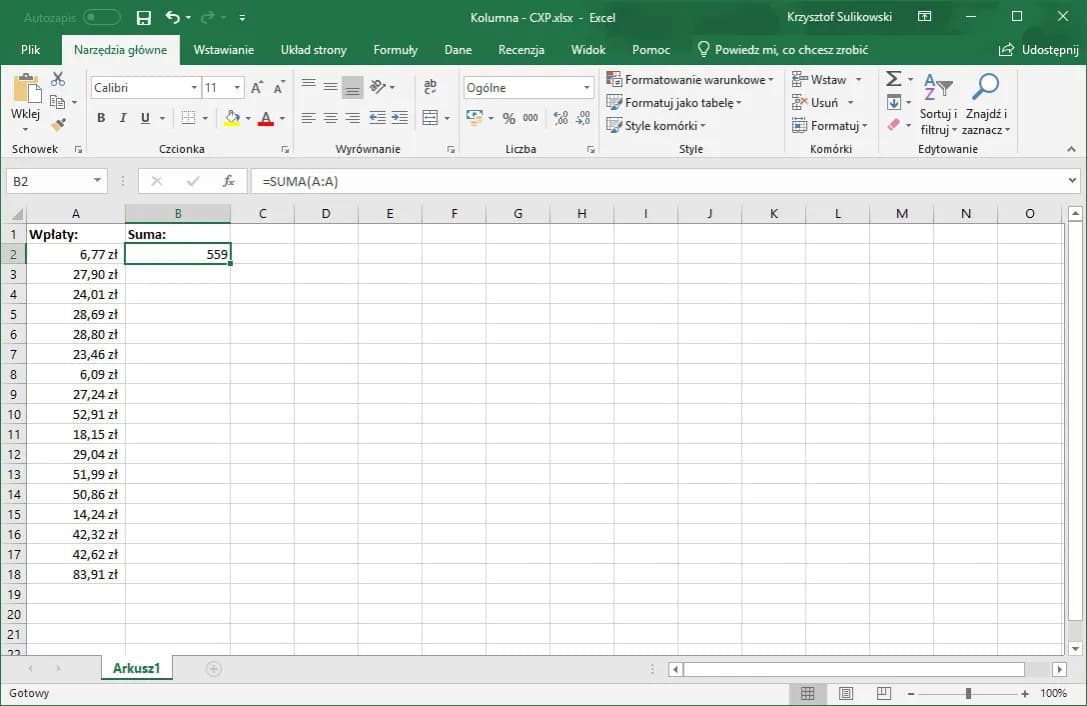This screenshot has width=1087, height=706.
Task: Switch to the Wstawianie tab
Action: (x=223, y=50)
